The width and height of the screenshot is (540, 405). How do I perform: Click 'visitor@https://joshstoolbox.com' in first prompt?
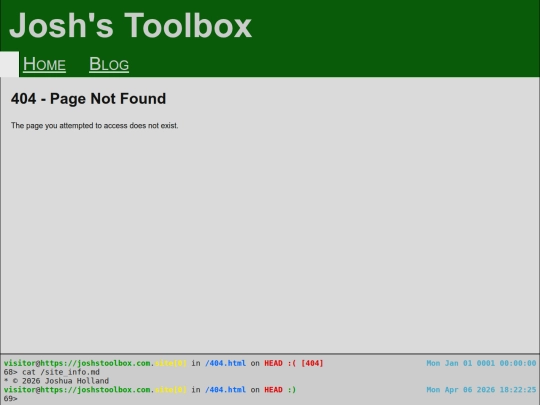(77, 363)
